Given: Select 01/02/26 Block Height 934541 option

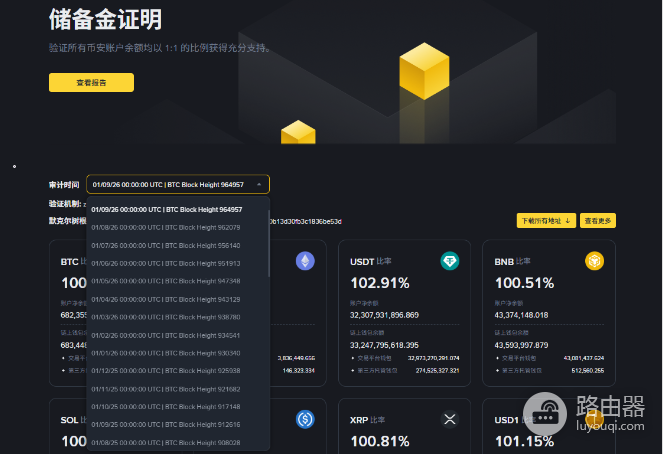Looking at the screenshot, I should tap(166, 335).
